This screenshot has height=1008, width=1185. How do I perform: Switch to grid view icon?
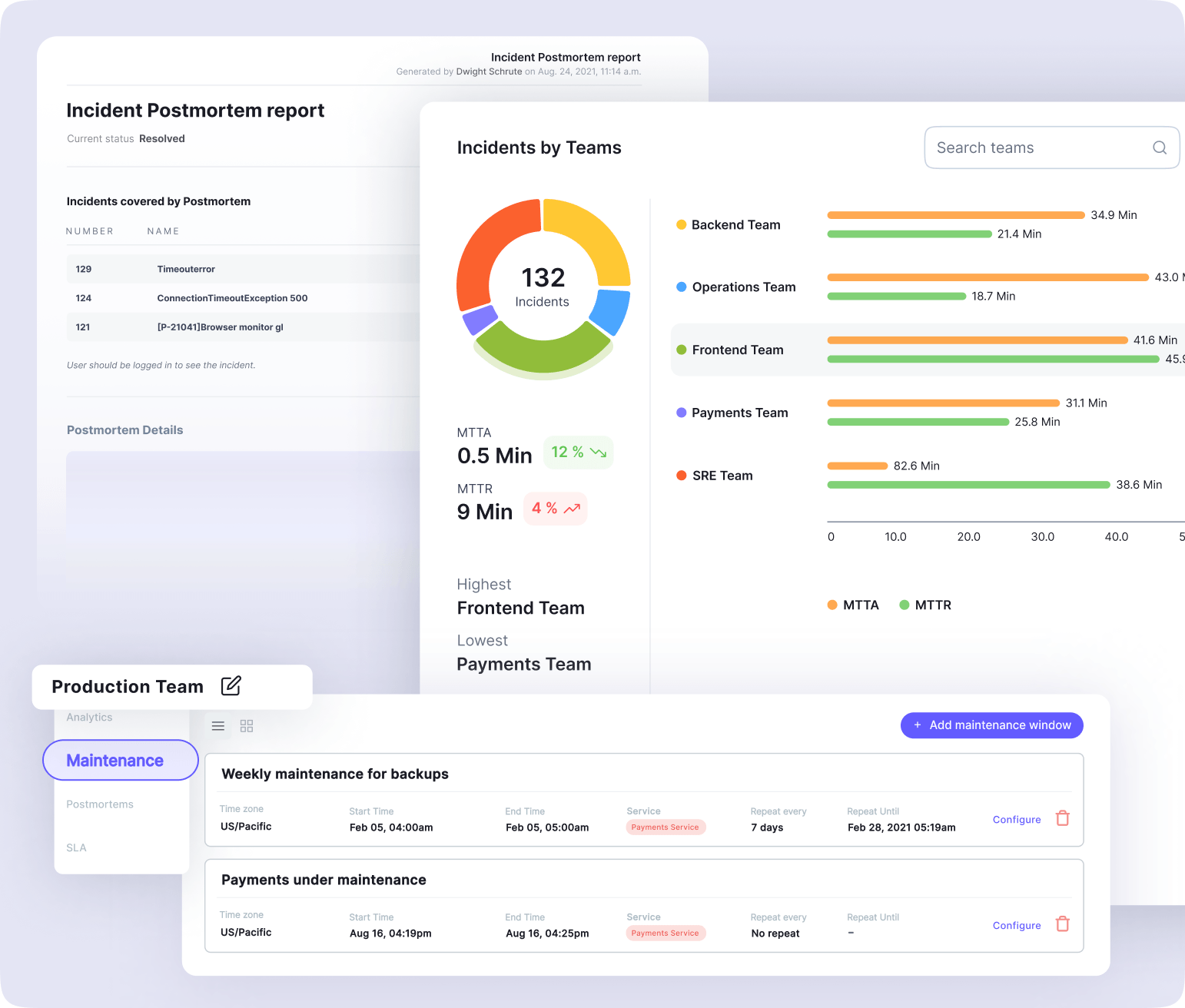click(247, 726)
